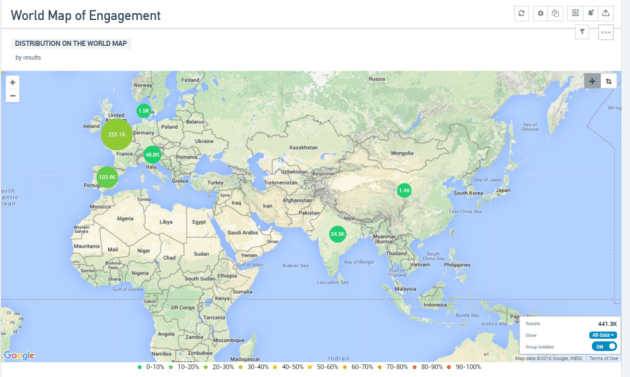Click the add report document icon
The width and height of the screenshot is (630, 377).
tap(575, 13)
